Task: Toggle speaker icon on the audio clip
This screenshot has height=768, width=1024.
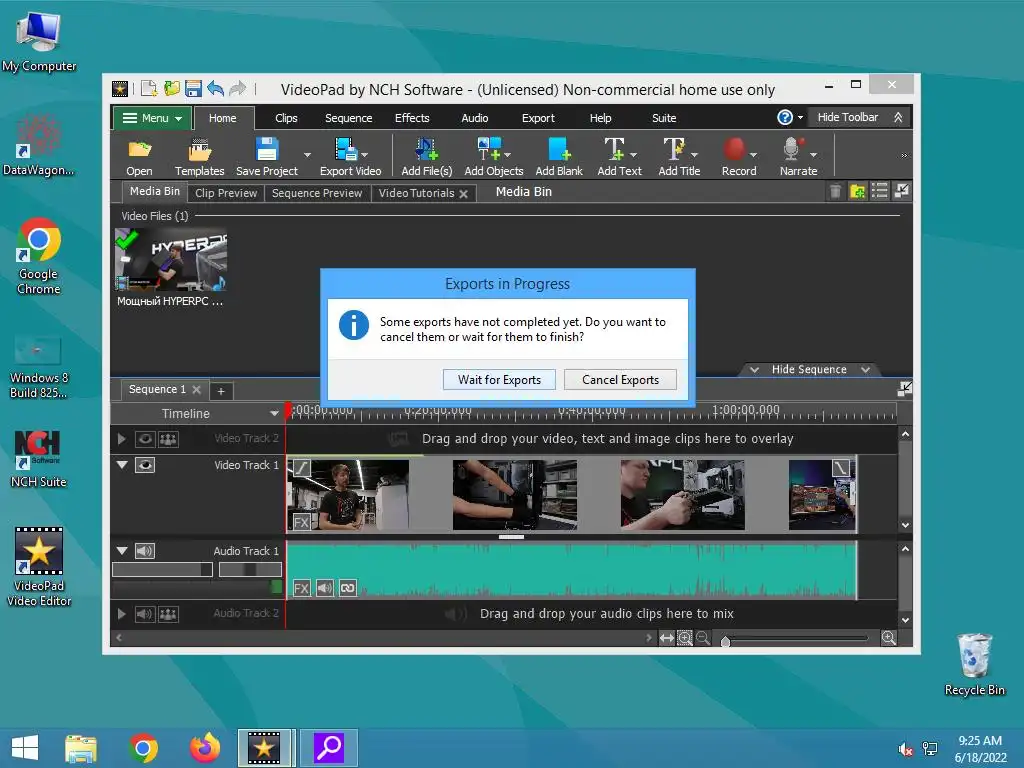Action: point(325,588)
